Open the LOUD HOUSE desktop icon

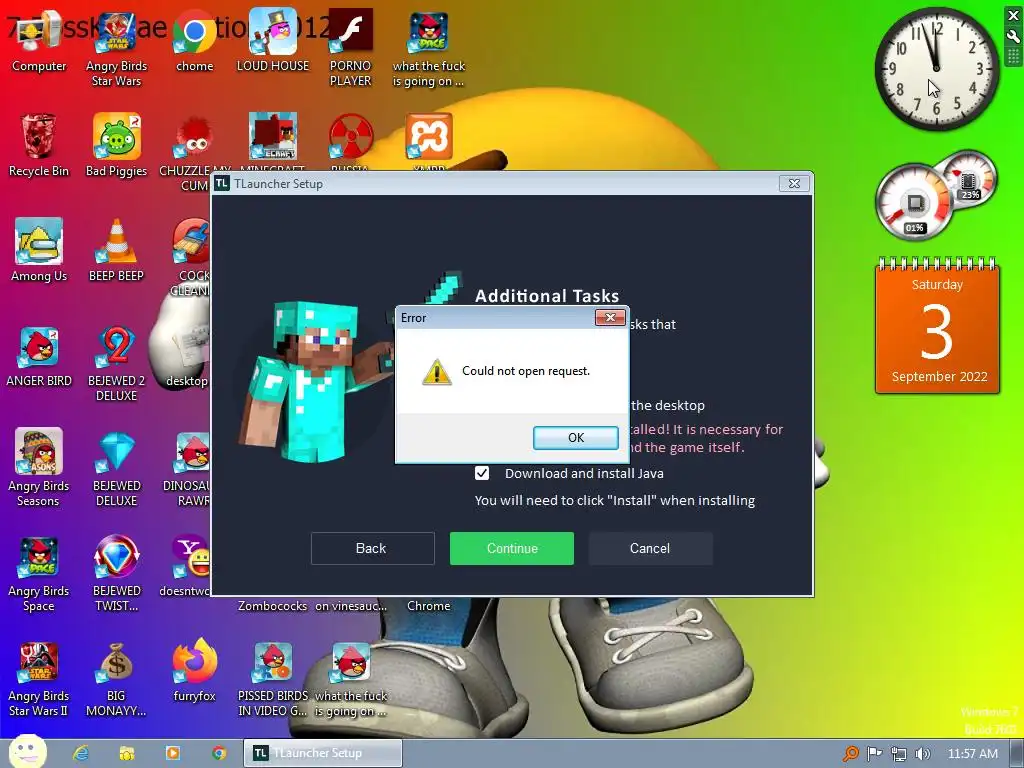[x=273, y=40]
